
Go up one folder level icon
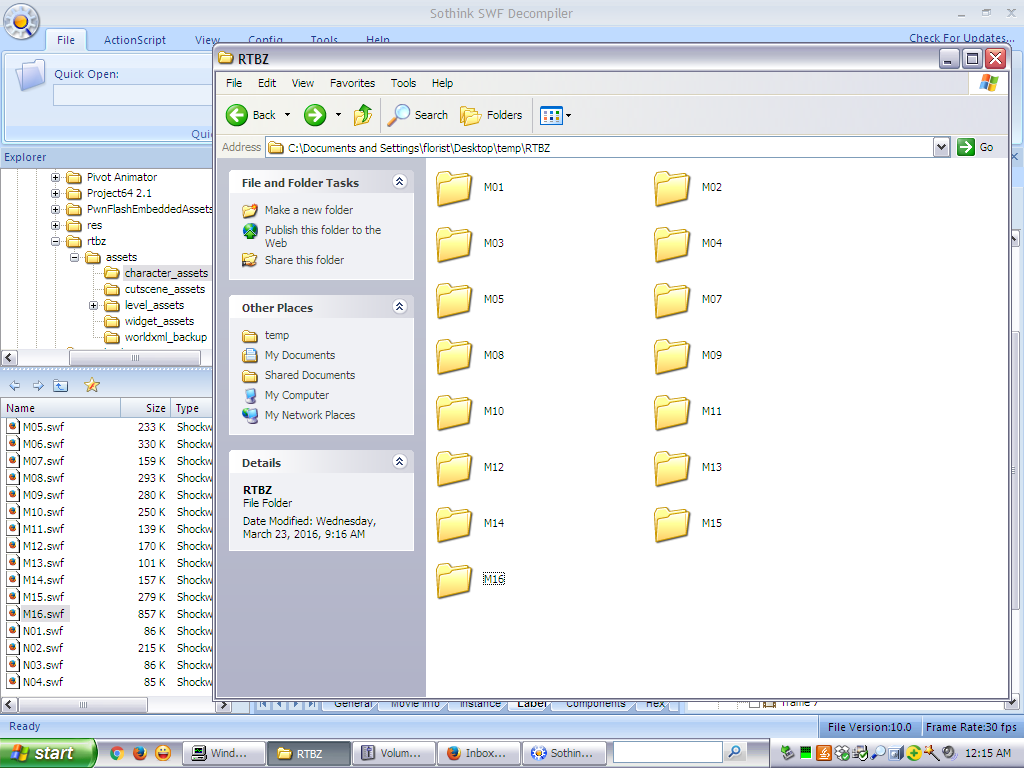(x=362, y=115)
